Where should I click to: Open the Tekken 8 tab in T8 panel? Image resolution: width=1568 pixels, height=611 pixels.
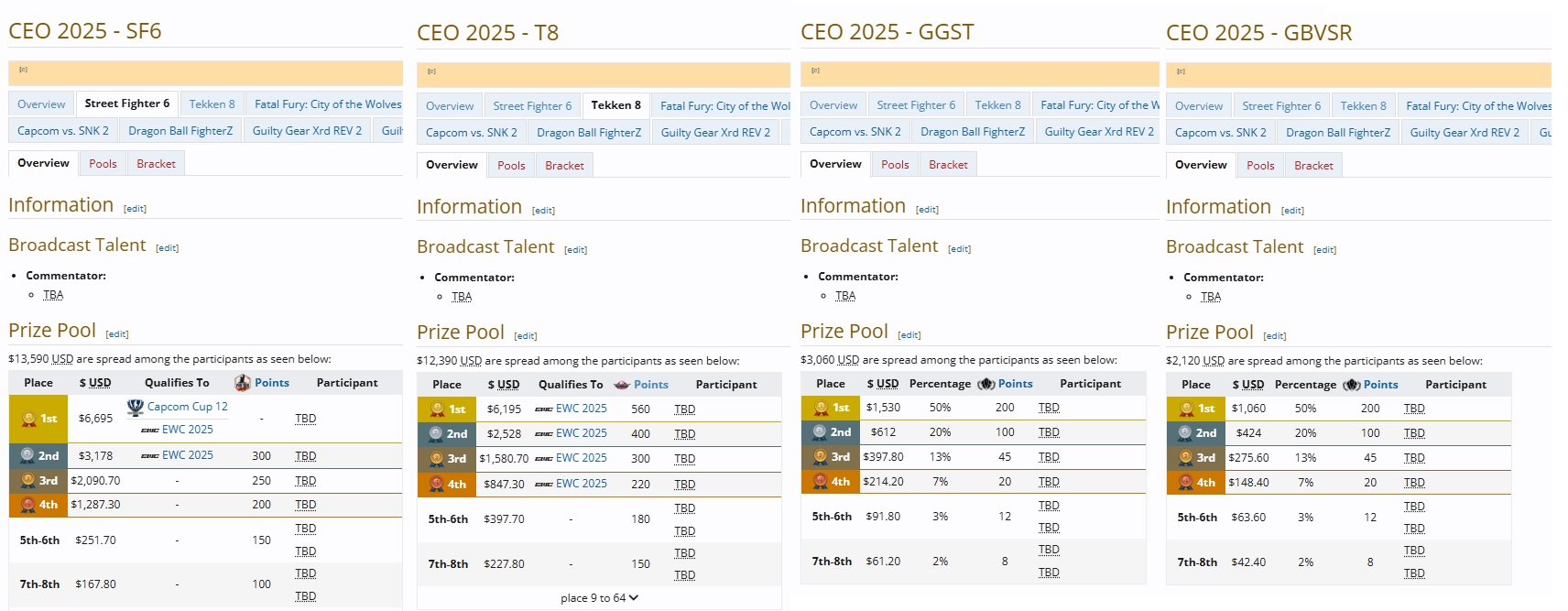pos(616,105)
